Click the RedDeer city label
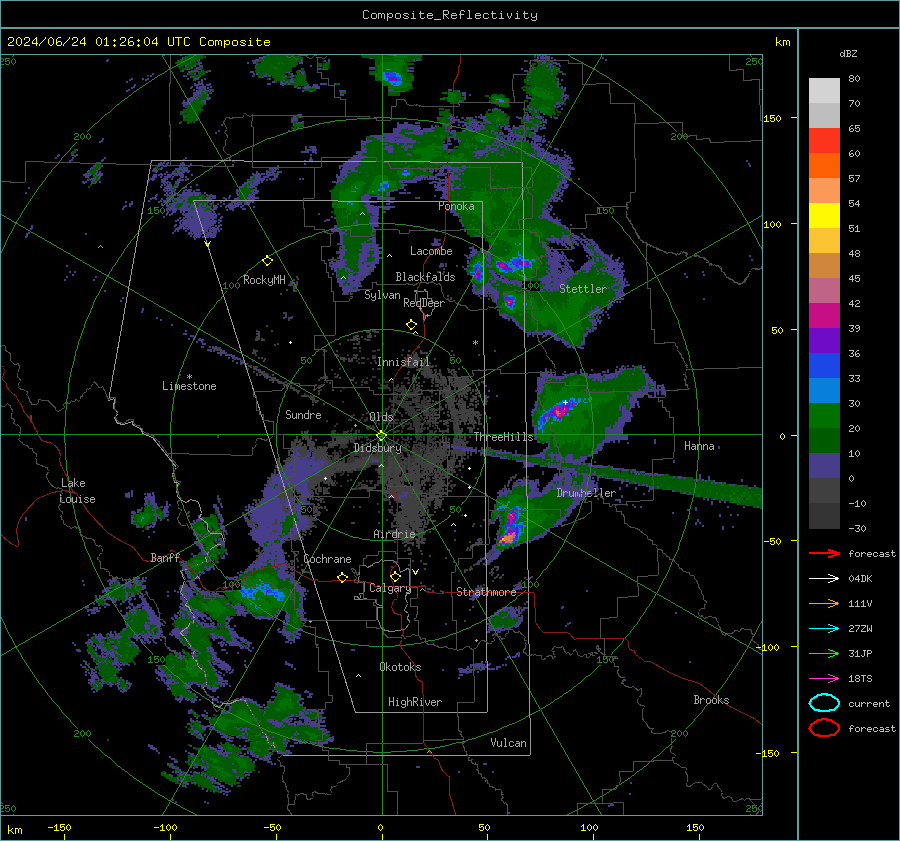This screenshot has height=841, width=900. 424,303
